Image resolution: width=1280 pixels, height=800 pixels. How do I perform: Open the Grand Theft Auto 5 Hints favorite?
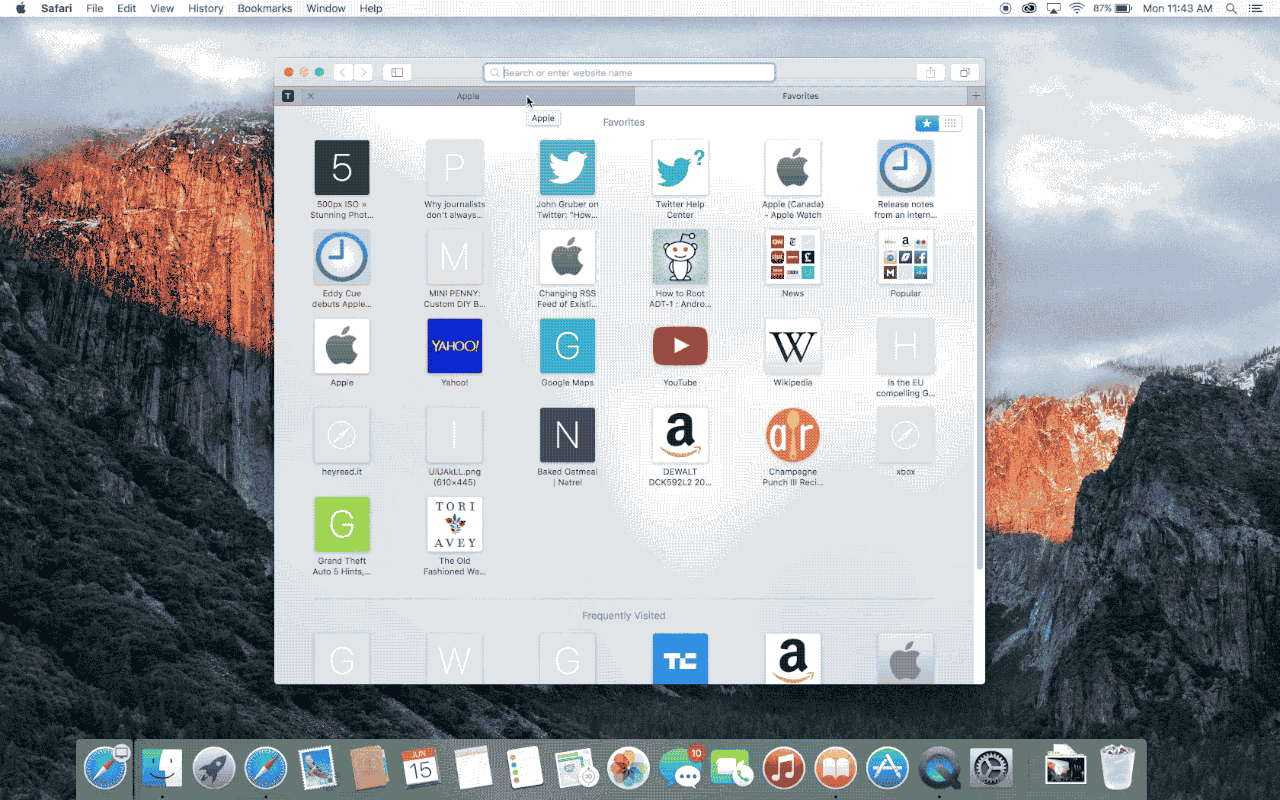coord(342,524)
